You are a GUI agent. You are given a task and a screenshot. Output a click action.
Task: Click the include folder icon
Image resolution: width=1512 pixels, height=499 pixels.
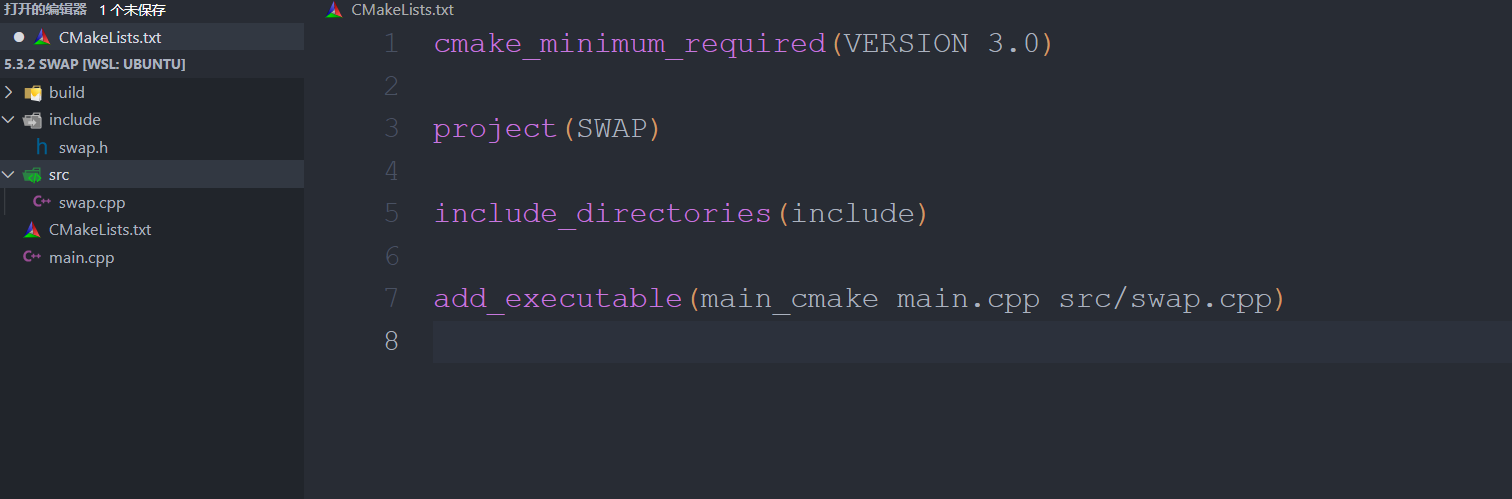click(x=33, y=120)
